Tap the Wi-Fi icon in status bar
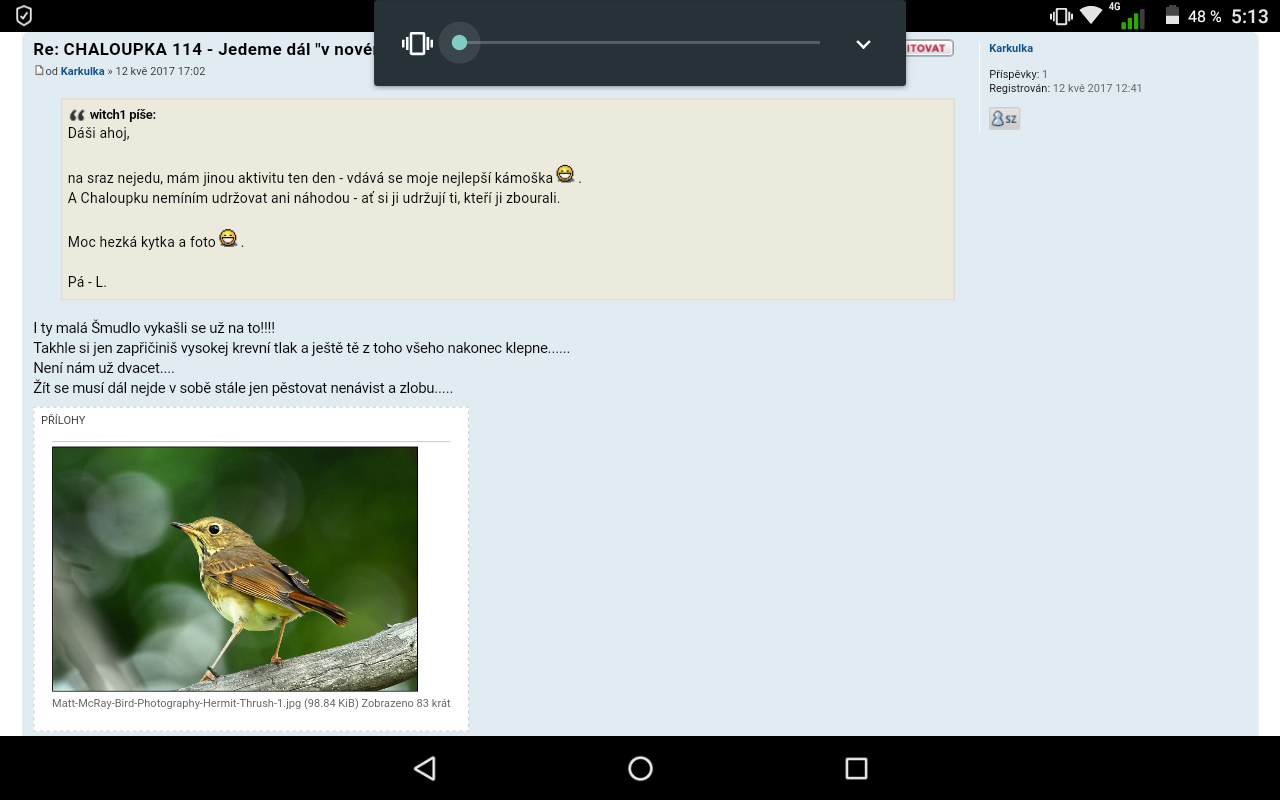The width and height of the screenshot is (1280, 800). pyautogui.click(x=1090, y=16)
